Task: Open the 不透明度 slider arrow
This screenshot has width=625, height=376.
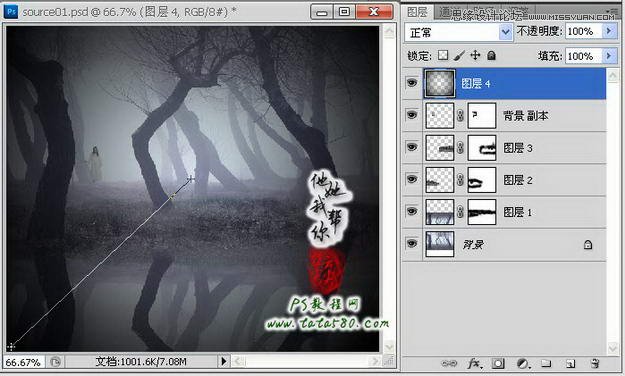Action: pos(609,31)
